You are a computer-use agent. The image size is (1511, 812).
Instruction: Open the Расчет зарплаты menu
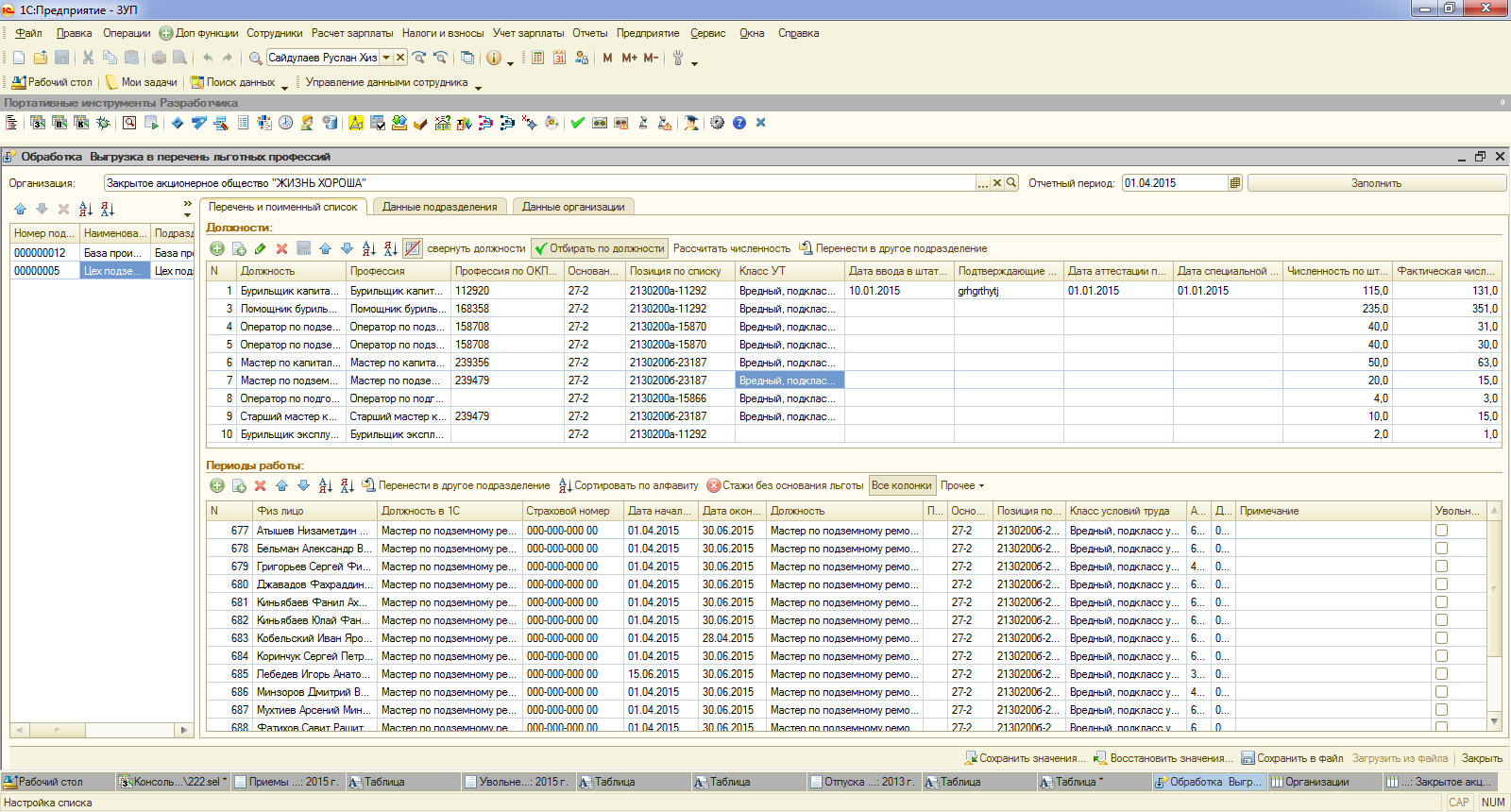(352, 33)
